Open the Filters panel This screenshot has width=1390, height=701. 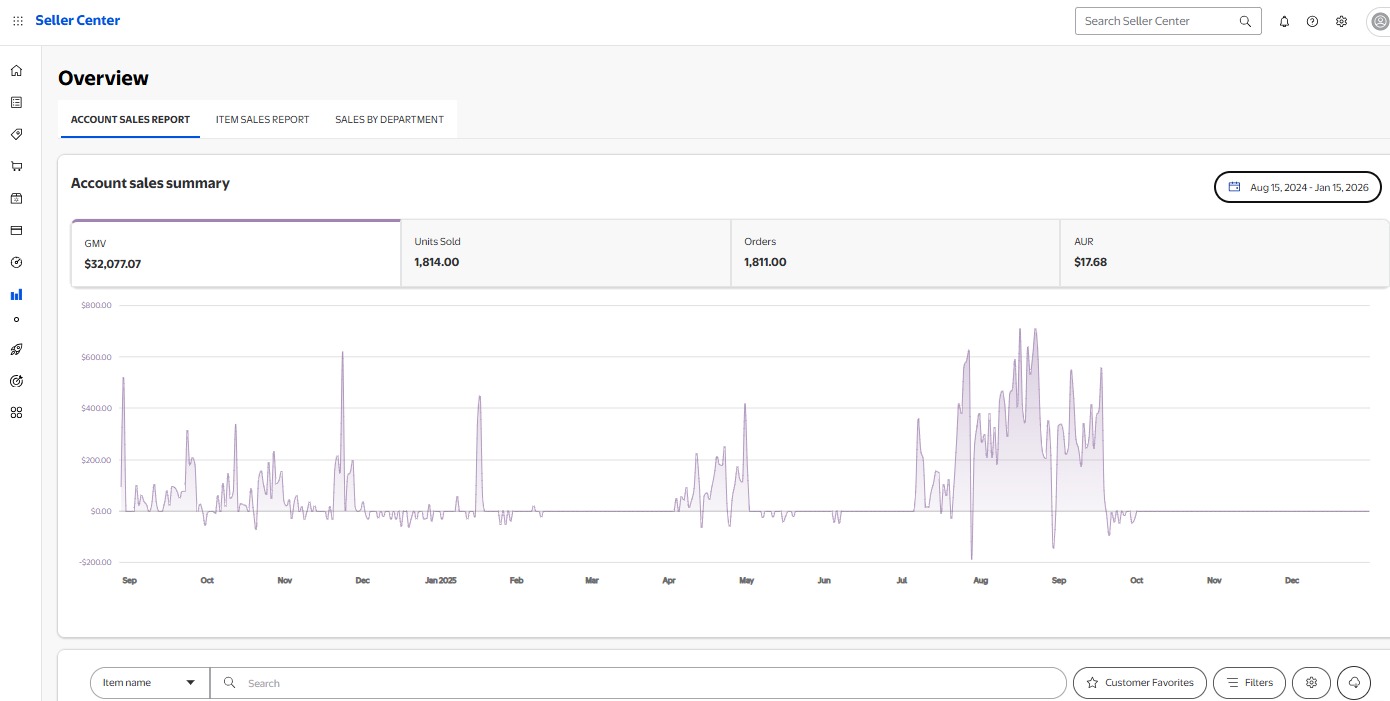coord(1249,683)
